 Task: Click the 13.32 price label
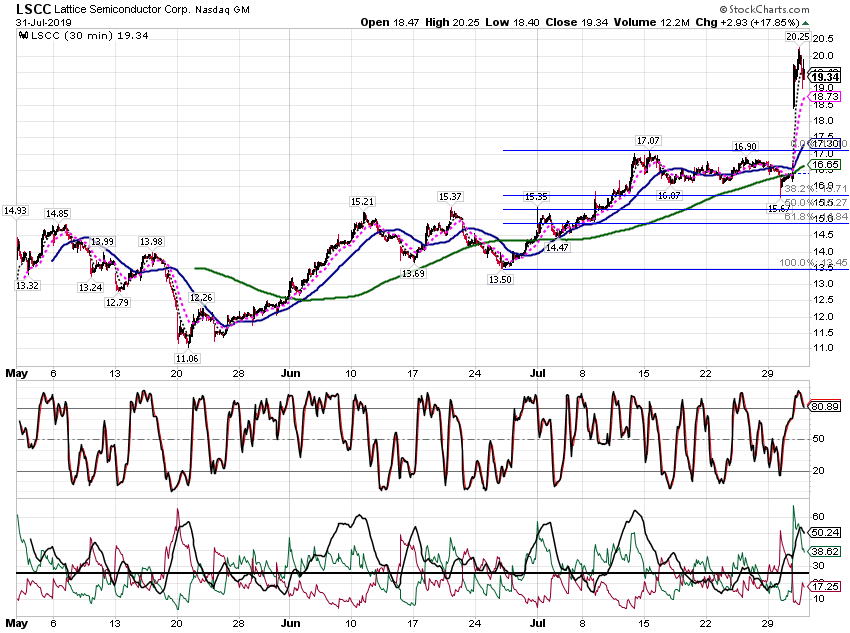[x=27, y=285]
